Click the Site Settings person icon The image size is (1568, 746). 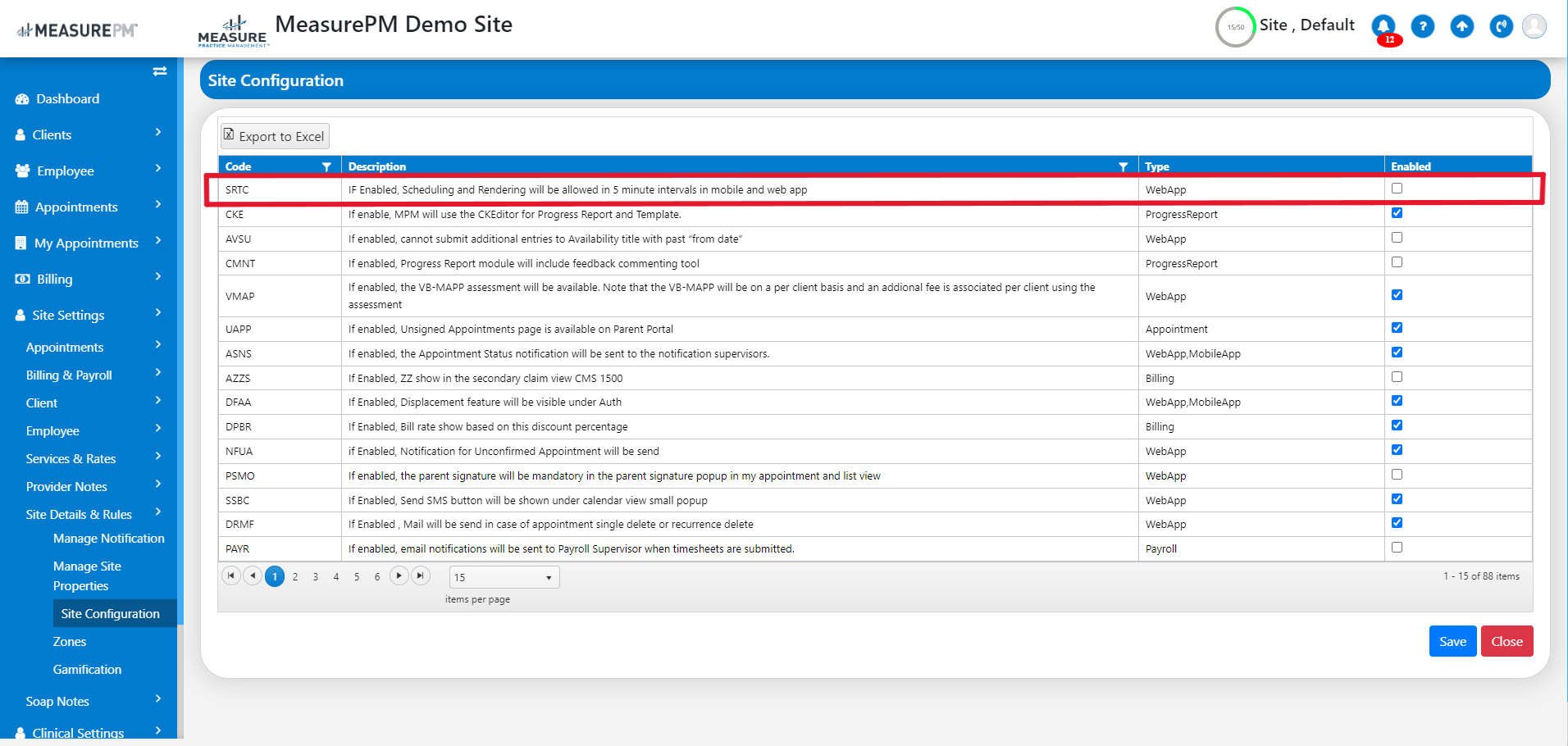[21, 316]
